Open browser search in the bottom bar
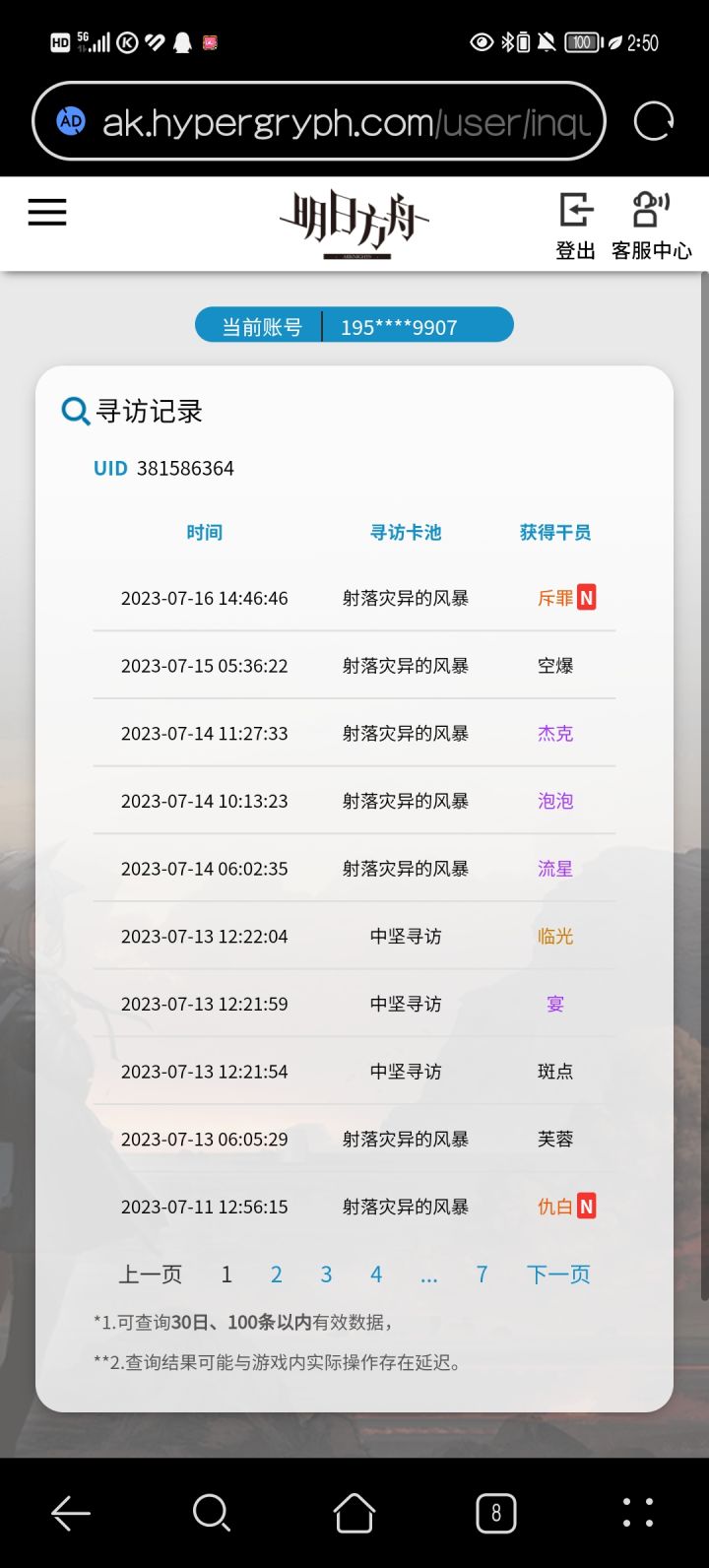Viewport: 709px width, 1568px height. point(212,1513)
